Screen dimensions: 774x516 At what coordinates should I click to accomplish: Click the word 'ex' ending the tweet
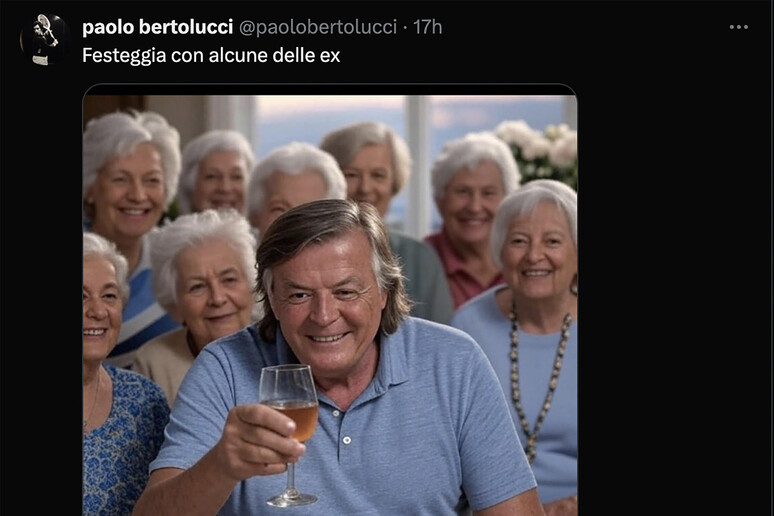coord(330,55)
